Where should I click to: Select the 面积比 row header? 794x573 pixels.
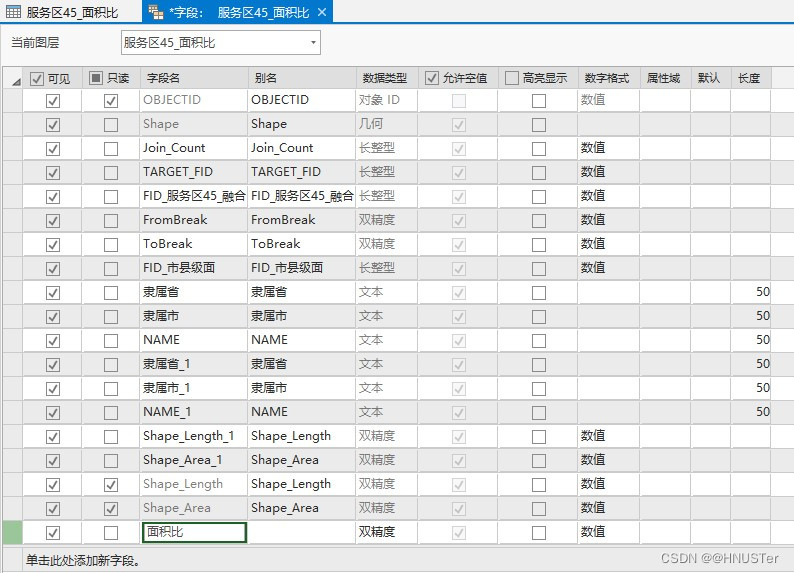(12, 532)
